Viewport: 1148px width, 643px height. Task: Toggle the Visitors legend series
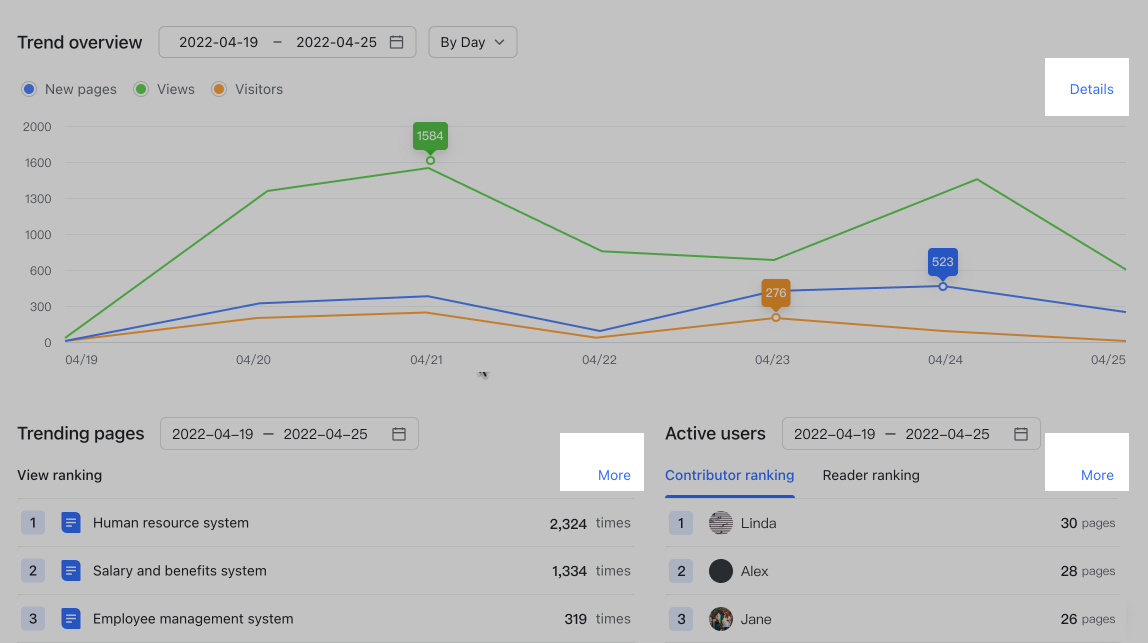247,89
